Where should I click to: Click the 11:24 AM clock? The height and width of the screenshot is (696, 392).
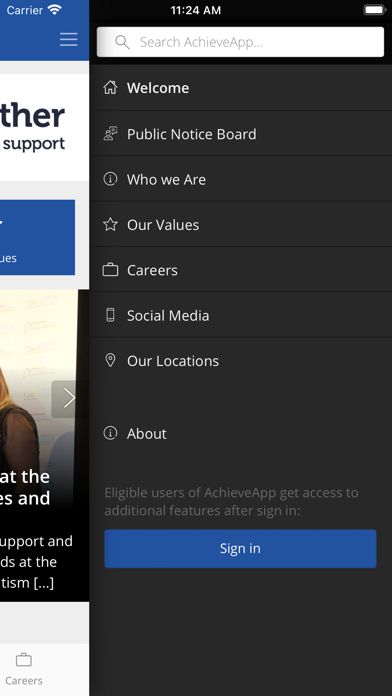(x=196, y=10)
